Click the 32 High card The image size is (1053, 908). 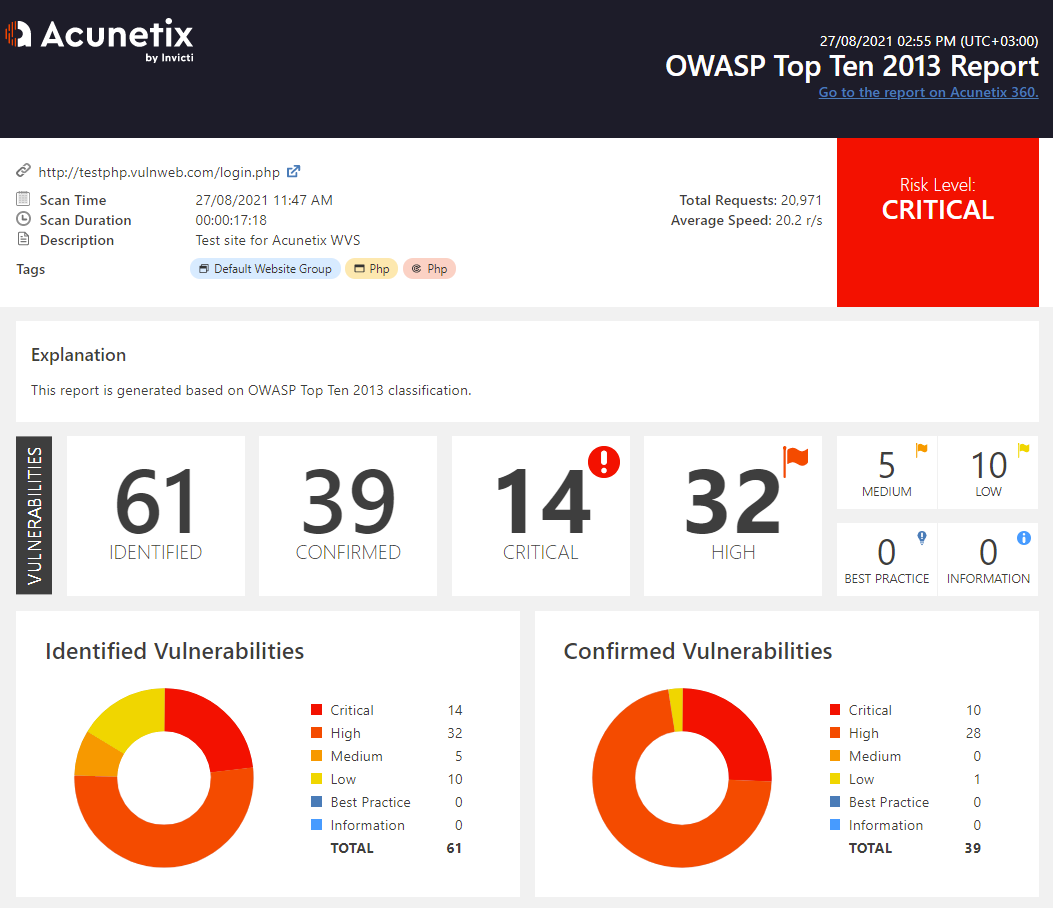pos(733,516)
